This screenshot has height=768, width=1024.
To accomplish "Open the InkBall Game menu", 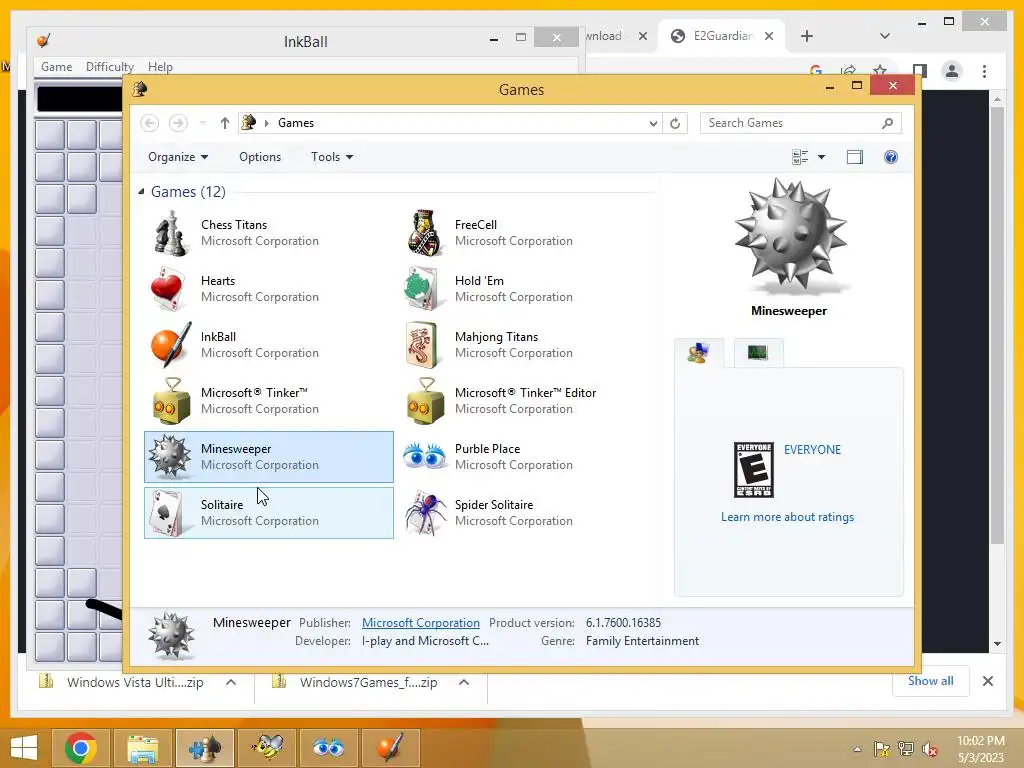I will 57,67.
